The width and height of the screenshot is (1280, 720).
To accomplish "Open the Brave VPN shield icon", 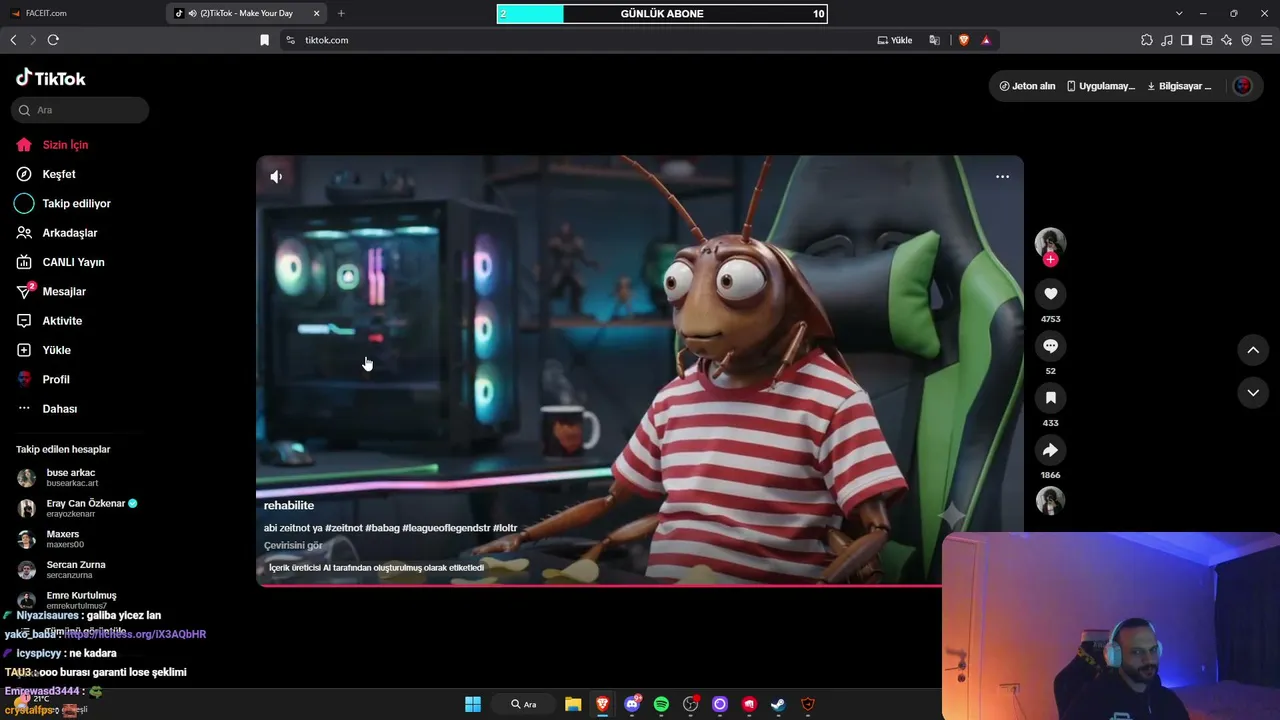I will pos(1247,40).
